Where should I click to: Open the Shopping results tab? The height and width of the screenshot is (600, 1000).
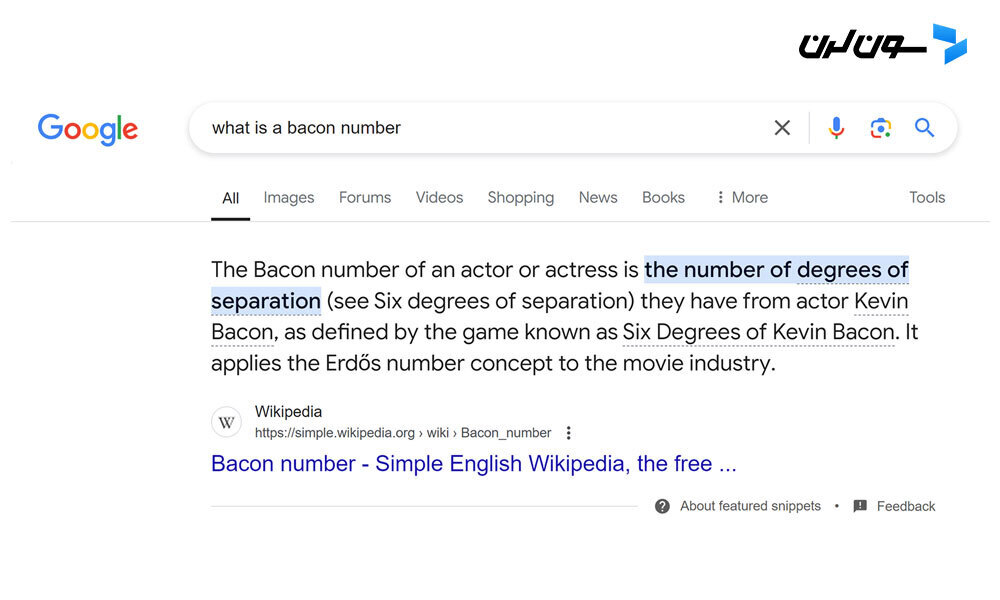coord(520,198)
